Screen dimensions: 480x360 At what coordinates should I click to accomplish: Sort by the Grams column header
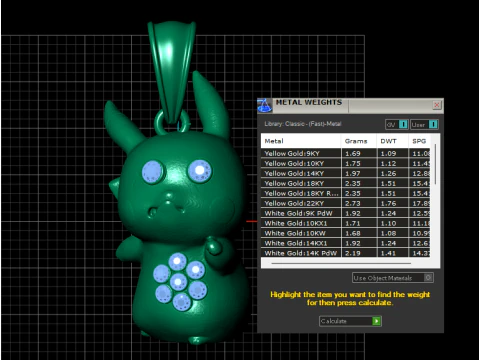tap(359, 141)
